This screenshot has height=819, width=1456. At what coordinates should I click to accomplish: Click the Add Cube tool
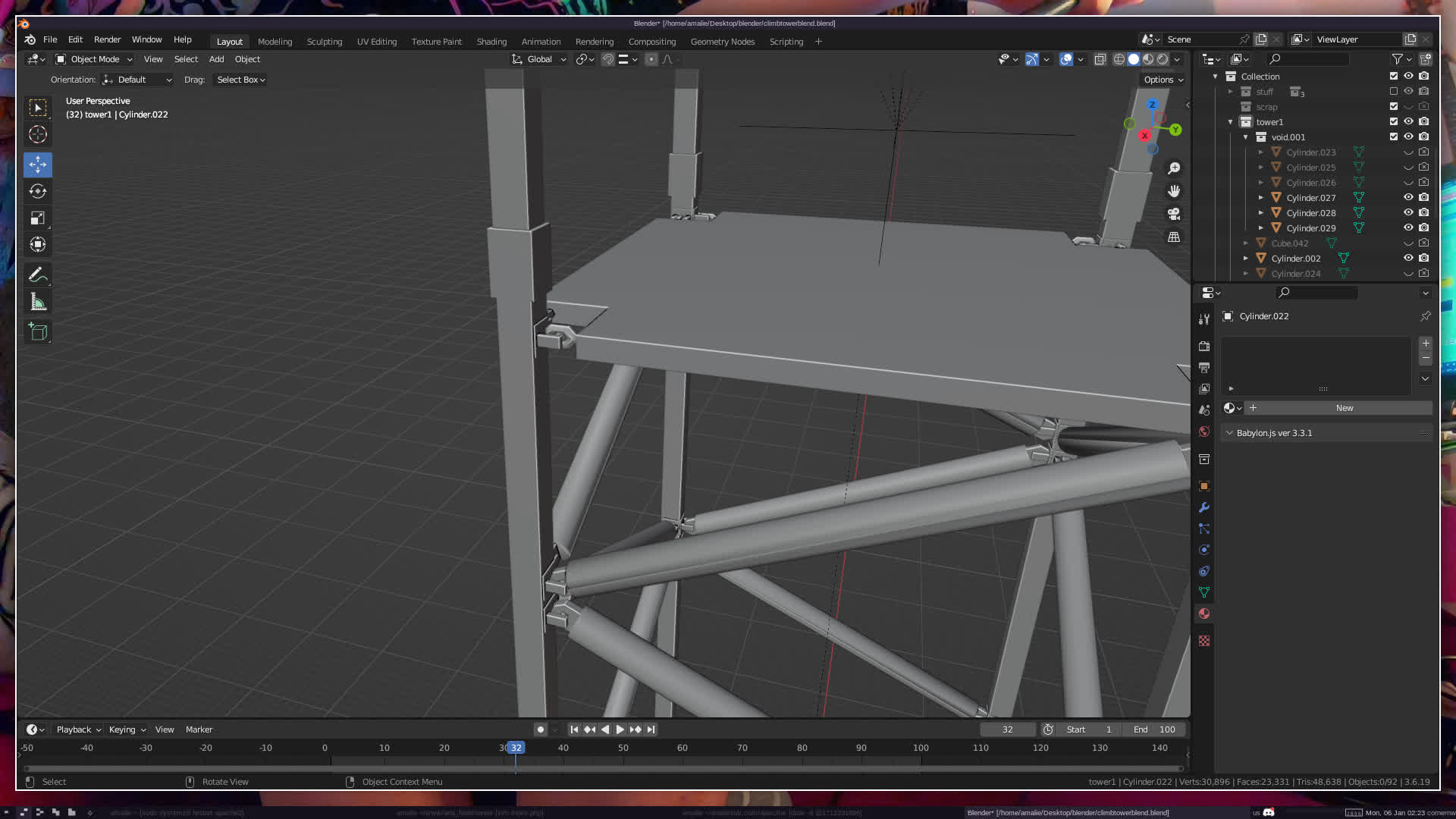[x=38, y=331]
